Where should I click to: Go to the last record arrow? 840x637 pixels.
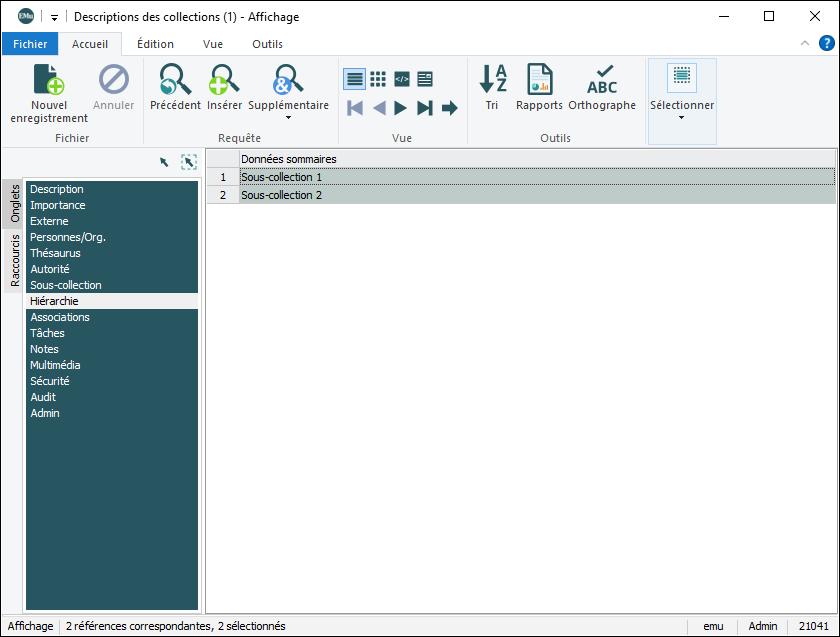point(425,108)
